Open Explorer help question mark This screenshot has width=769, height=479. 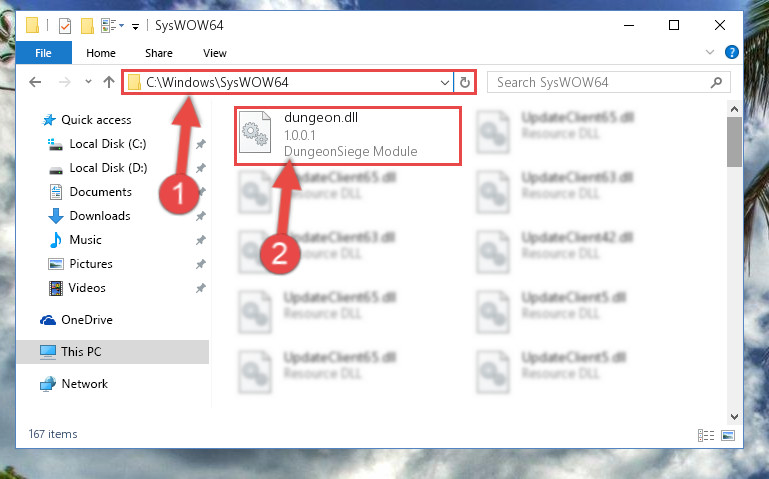pos(731,52)
